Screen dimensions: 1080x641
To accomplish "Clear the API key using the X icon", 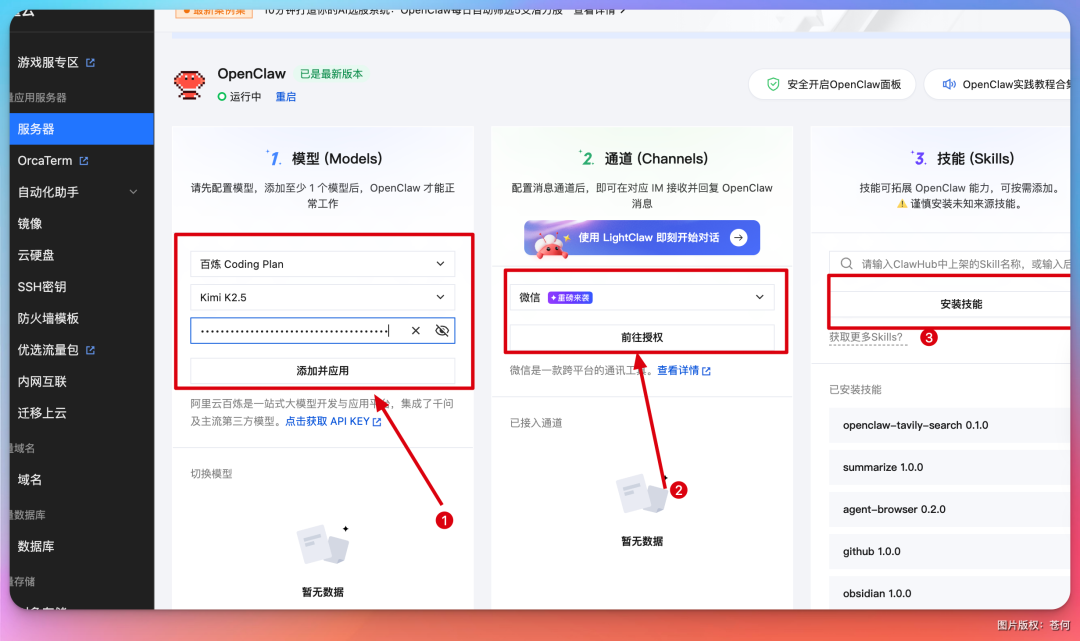I will point(415,331).
